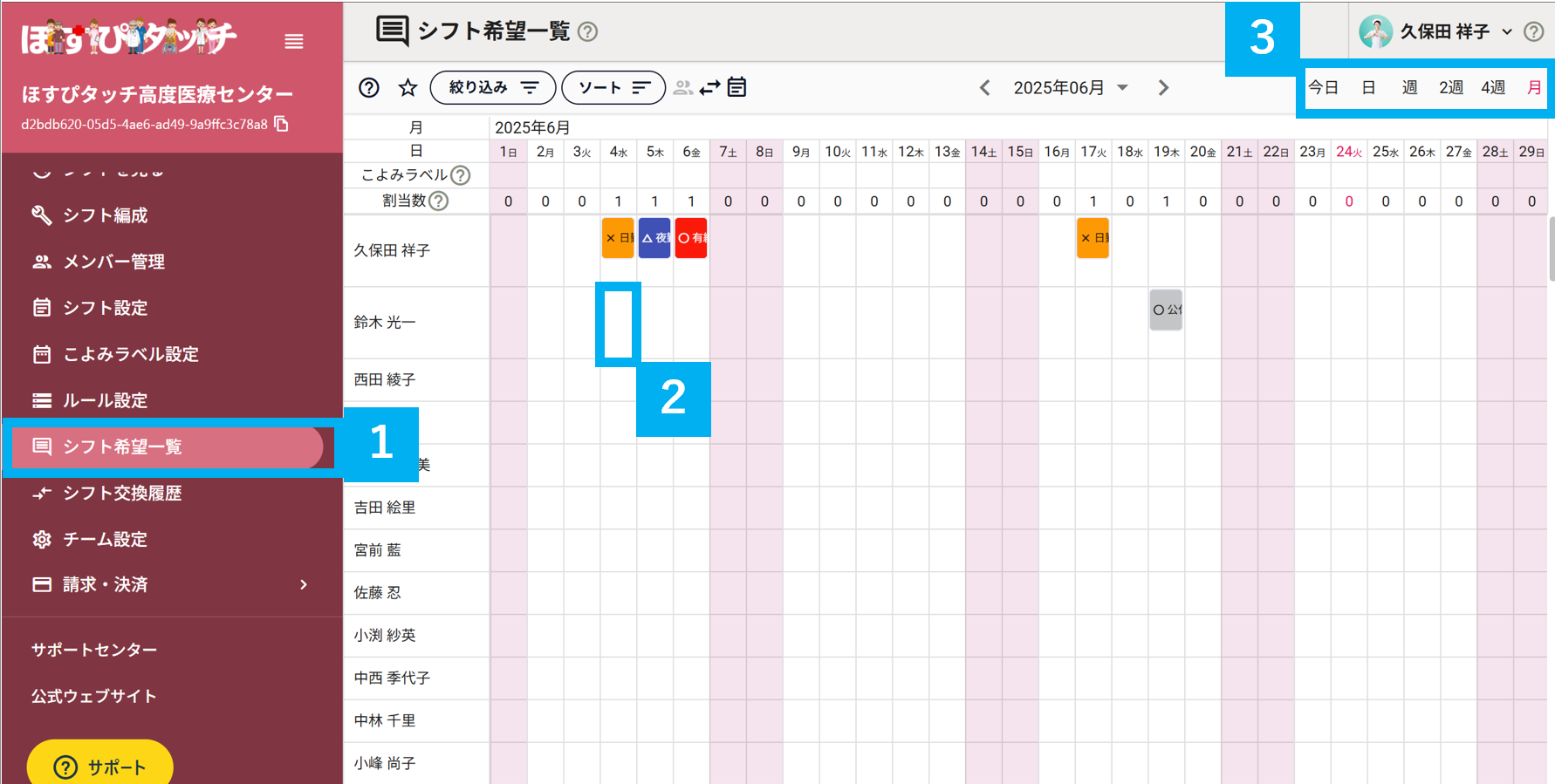
Task: Open the 絞り込み filter dropdown
Action: click(x=493, y=88)
